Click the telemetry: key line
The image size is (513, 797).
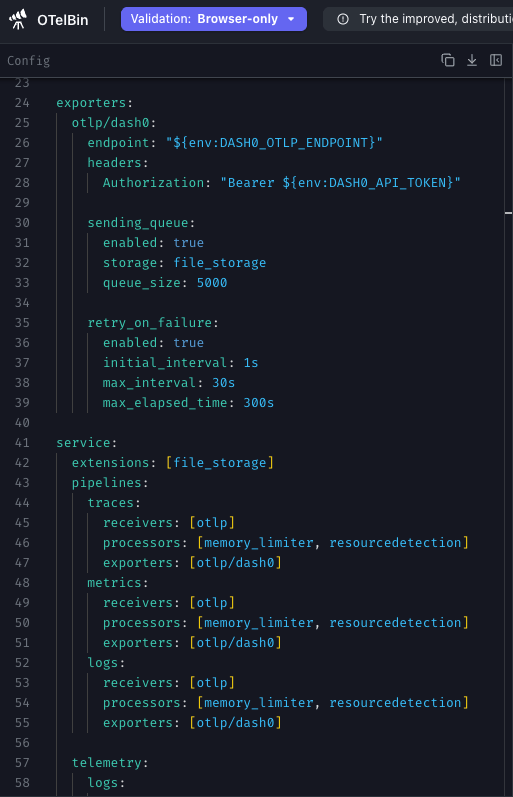[110, 763]
